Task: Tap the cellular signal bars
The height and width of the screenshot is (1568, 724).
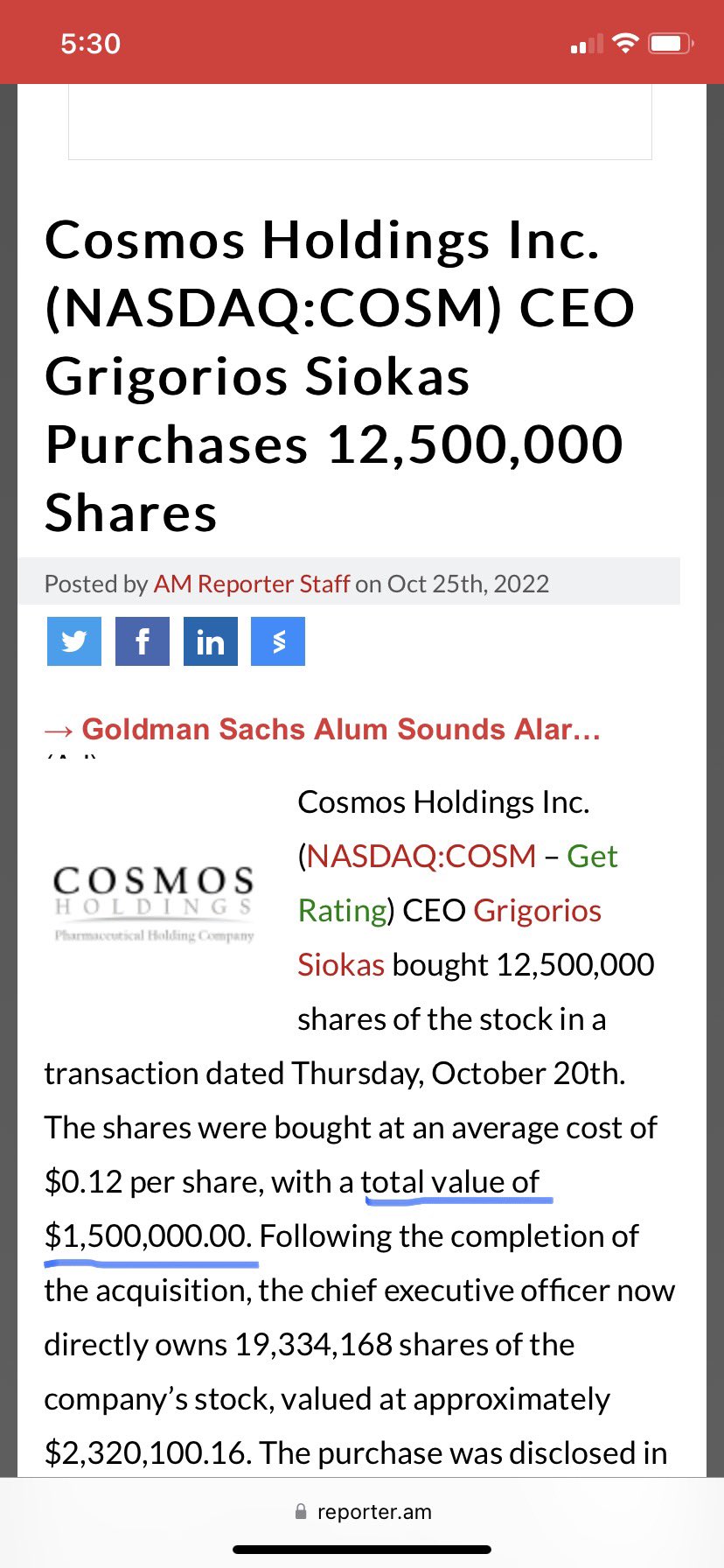Action: 586,44
